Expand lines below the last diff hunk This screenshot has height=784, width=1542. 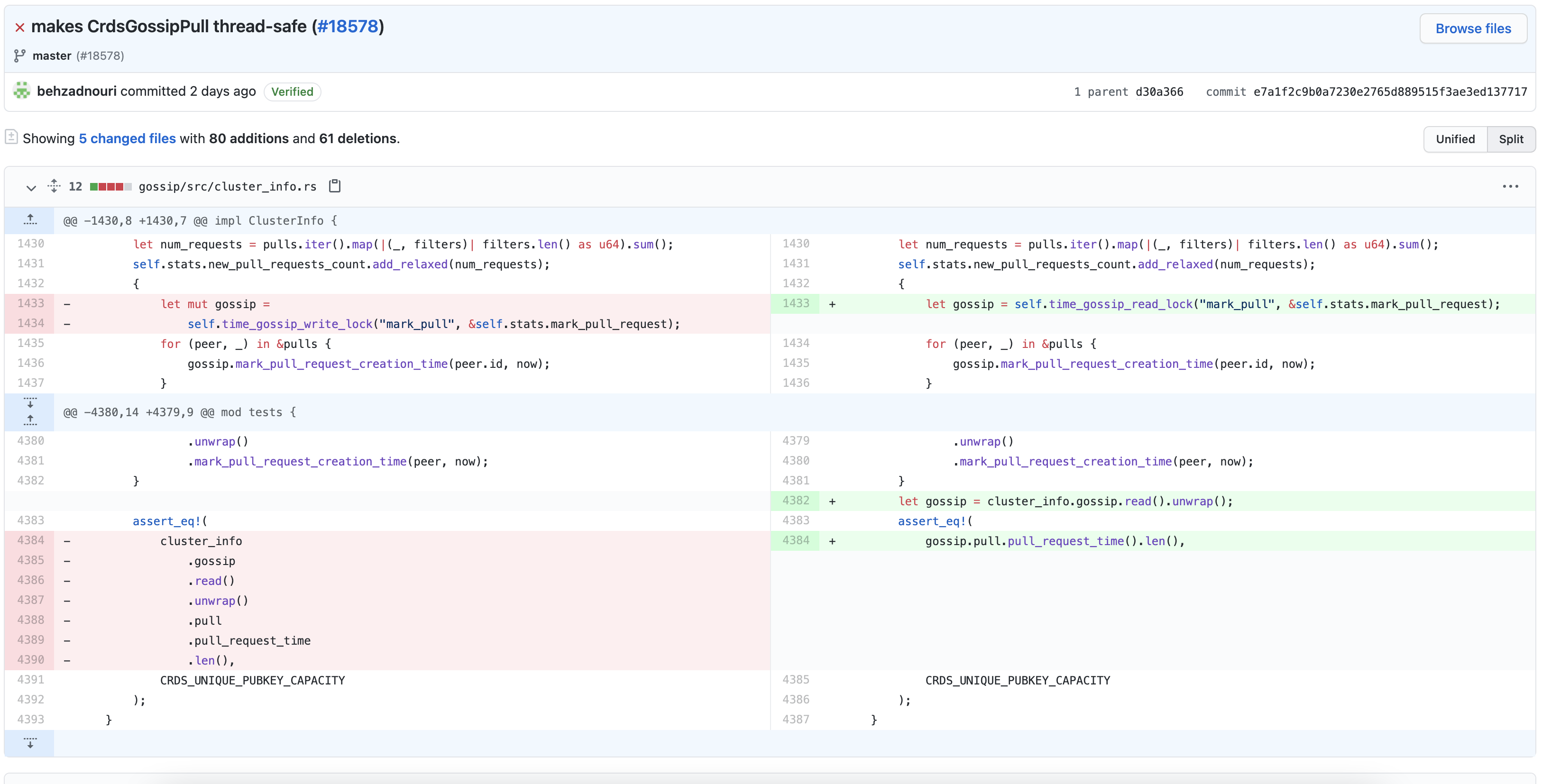tap(30, 743)
